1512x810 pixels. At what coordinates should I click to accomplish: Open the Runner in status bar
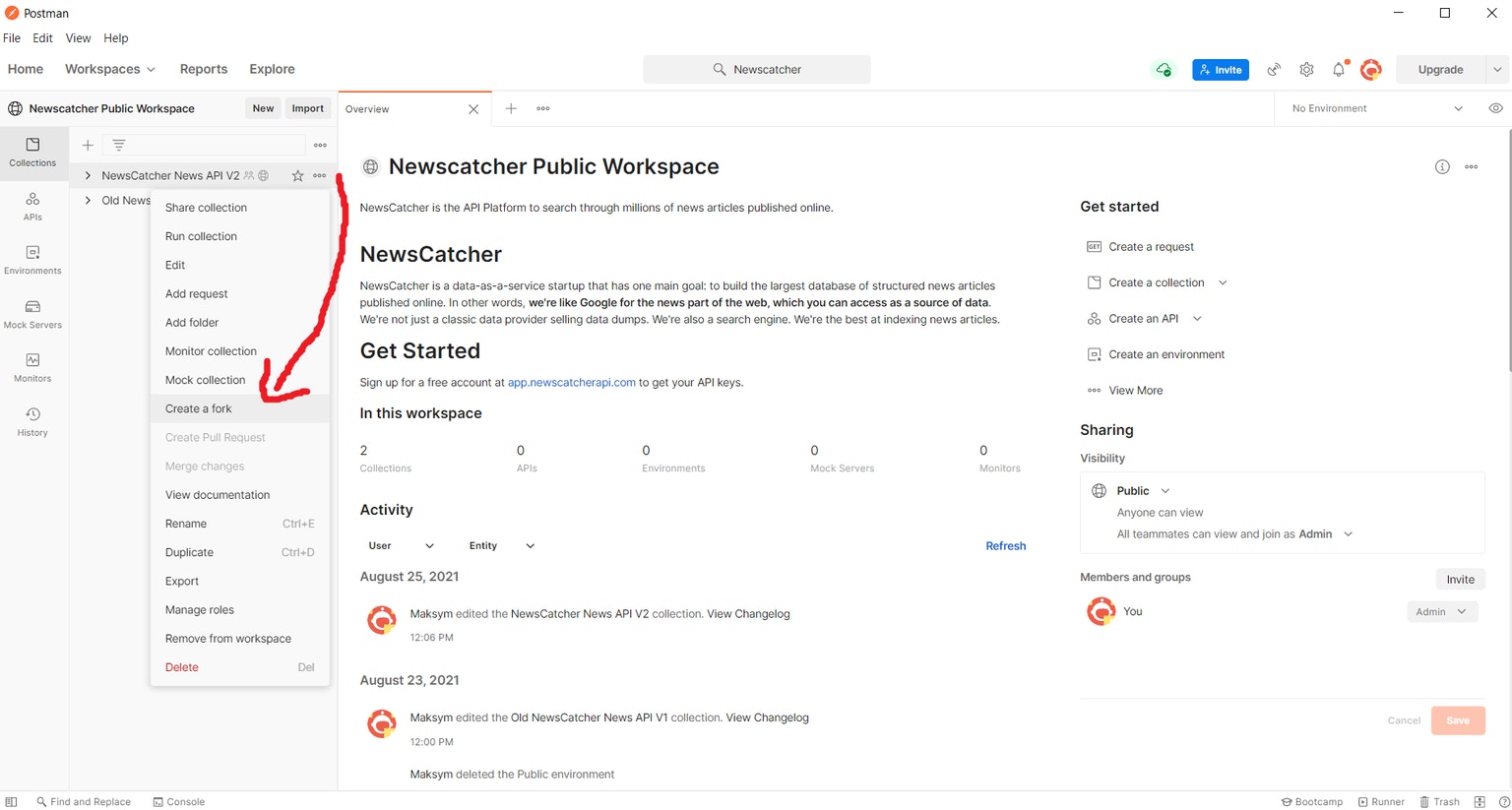1381,801
